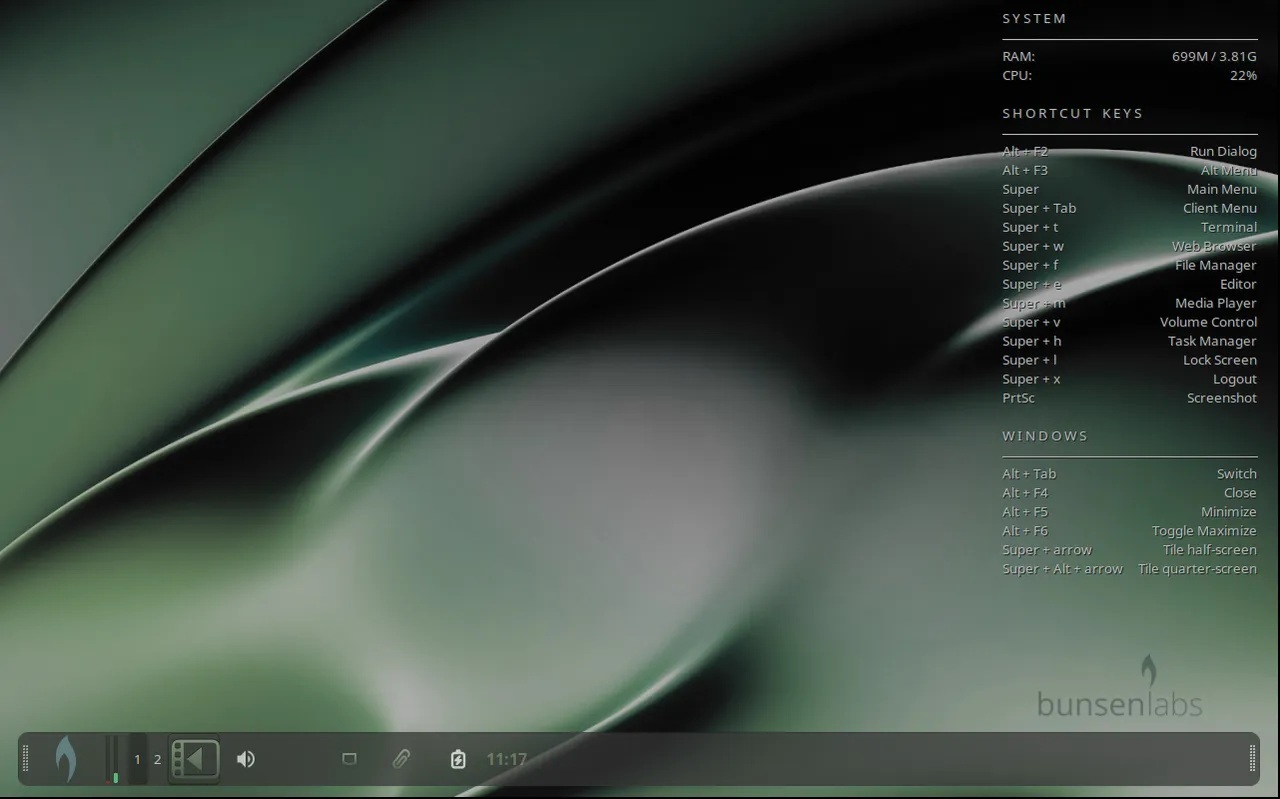The image size is (1280, 799).
Task: Open the paperclip clipboard manager icon
Action: click(401, 759)
